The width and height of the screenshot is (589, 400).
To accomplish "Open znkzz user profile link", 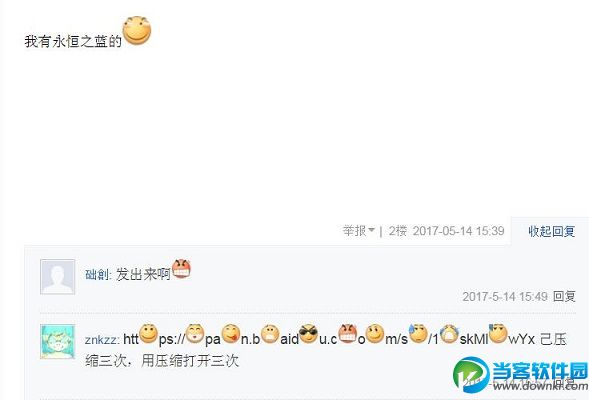I will coord(100,340).
